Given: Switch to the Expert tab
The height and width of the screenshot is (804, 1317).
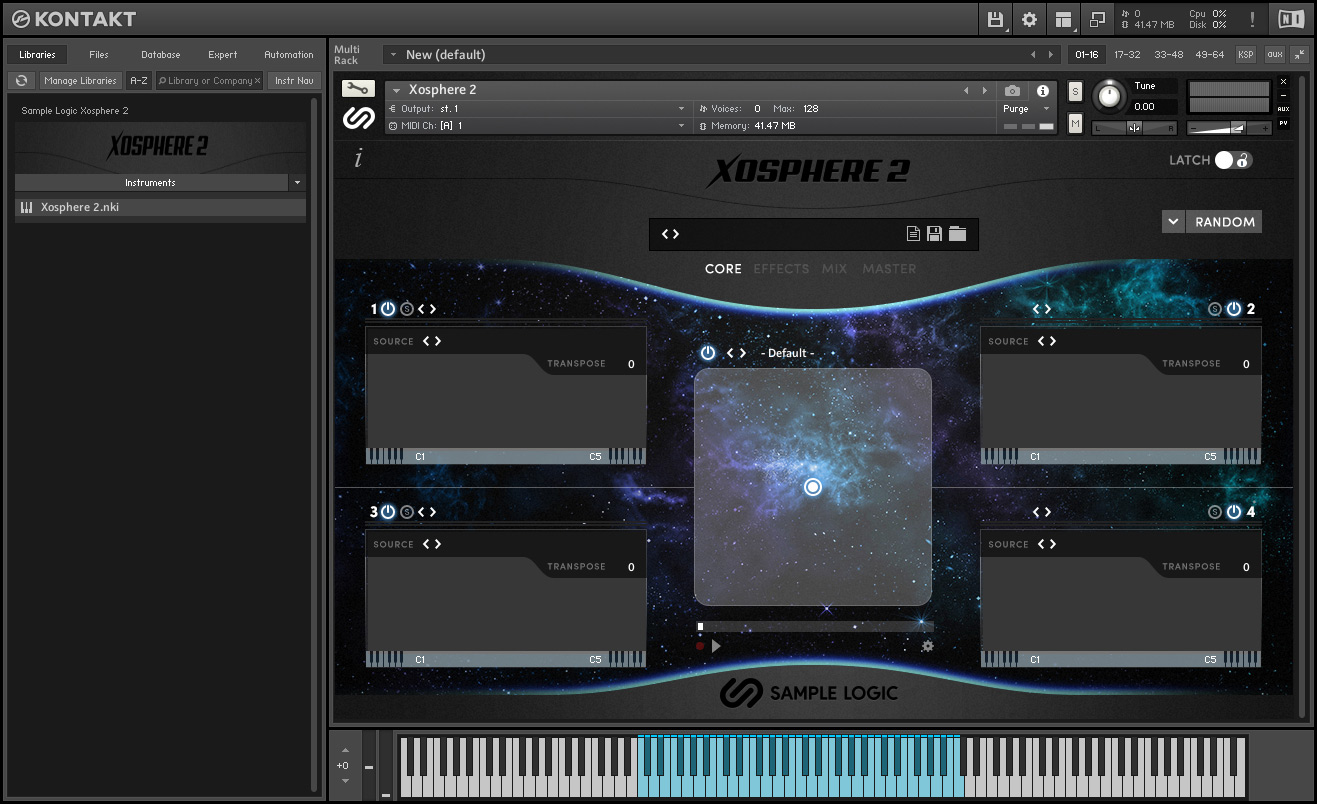Looking at the screenshot, I should click(223, 55).
